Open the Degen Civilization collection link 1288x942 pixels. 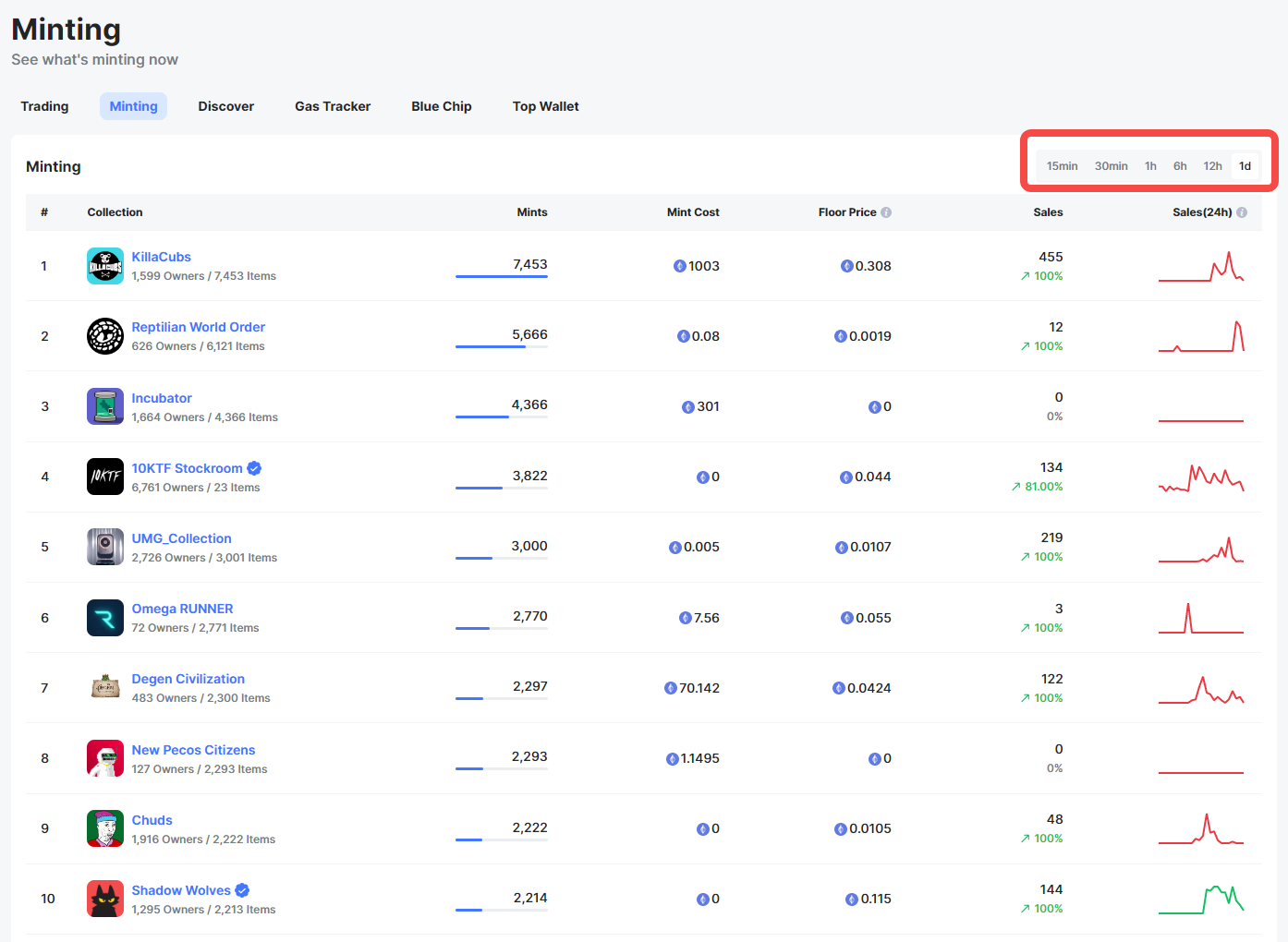tap(188, 679)
